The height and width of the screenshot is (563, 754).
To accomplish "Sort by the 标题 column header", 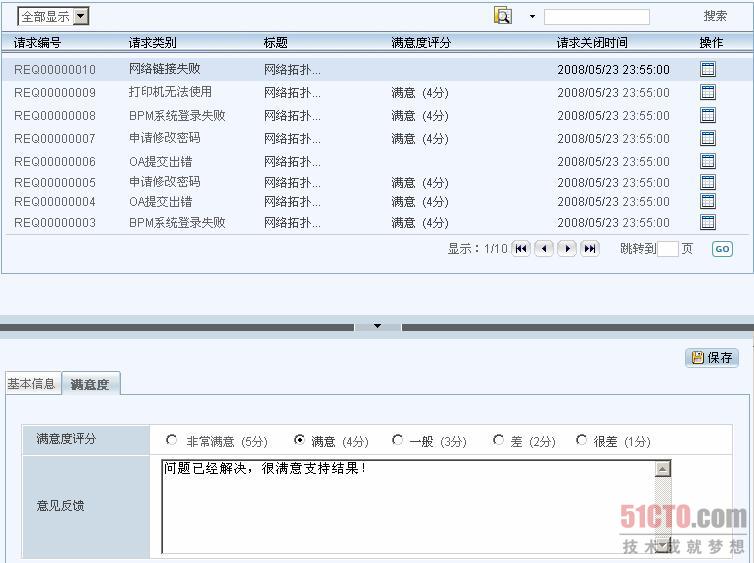I will tap(276, 43).
